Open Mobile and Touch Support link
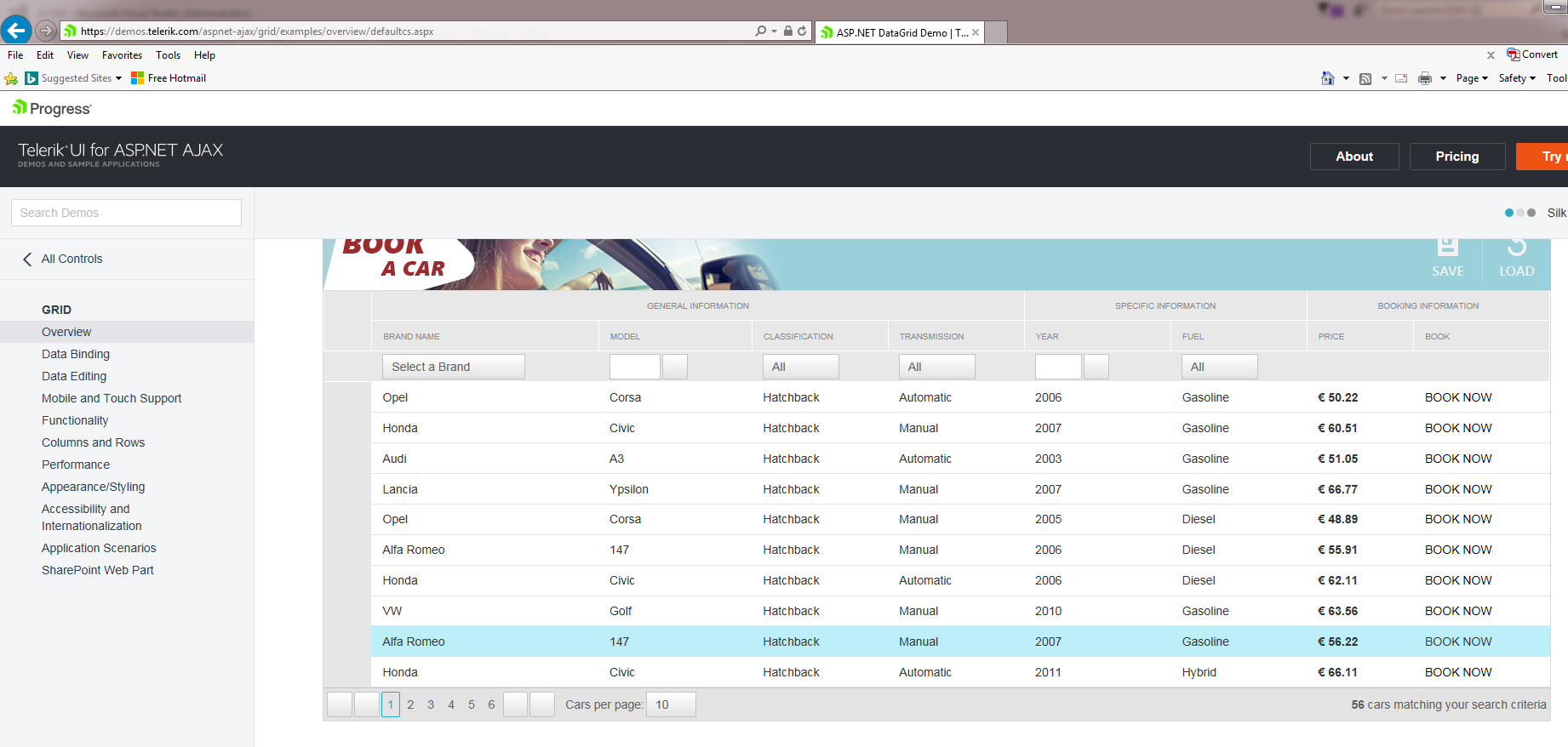The image size is (1568, 747). point(112,398)
